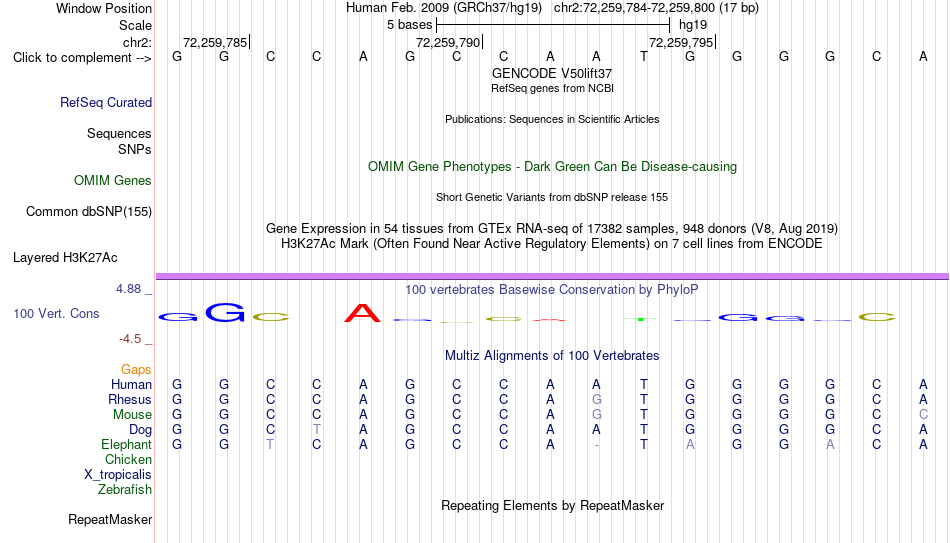Click the PhyloP 4.88 upper value
This screenshot has width=950, height=543.
tap(129, 289)
